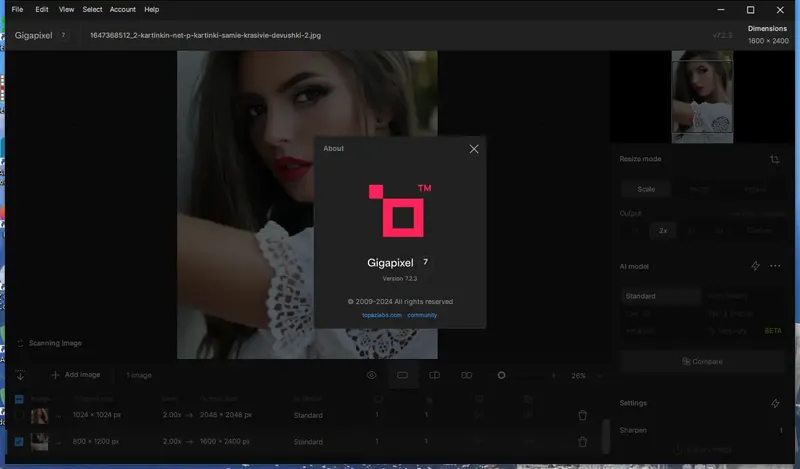Screen dimensions: 800x469
Task: Click the navigator thumbnail preview
Action: (702, 96)
